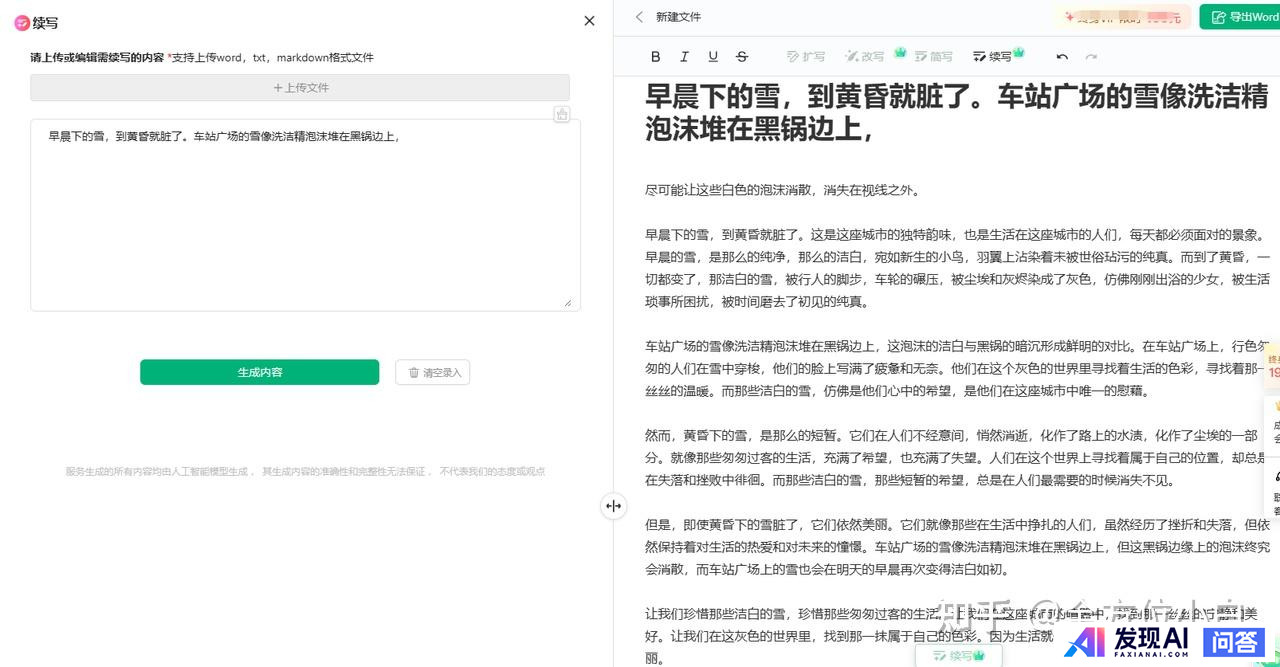Click the 上传文件 upload bar
This screenshot has width=1280, height=667.
point(300,88)
